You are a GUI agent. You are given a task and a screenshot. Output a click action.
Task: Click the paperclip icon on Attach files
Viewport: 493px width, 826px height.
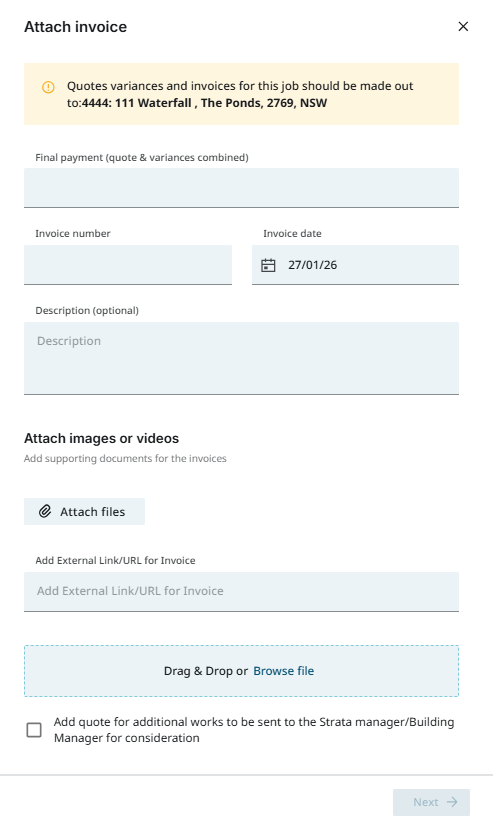(x=45, y=512)
